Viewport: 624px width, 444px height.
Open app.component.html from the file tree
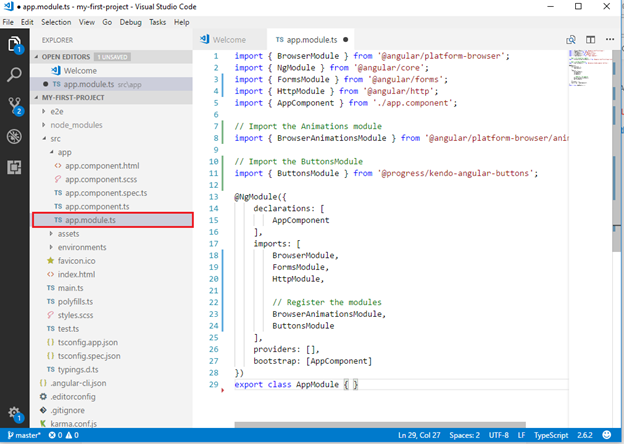[x=102, y=165]
